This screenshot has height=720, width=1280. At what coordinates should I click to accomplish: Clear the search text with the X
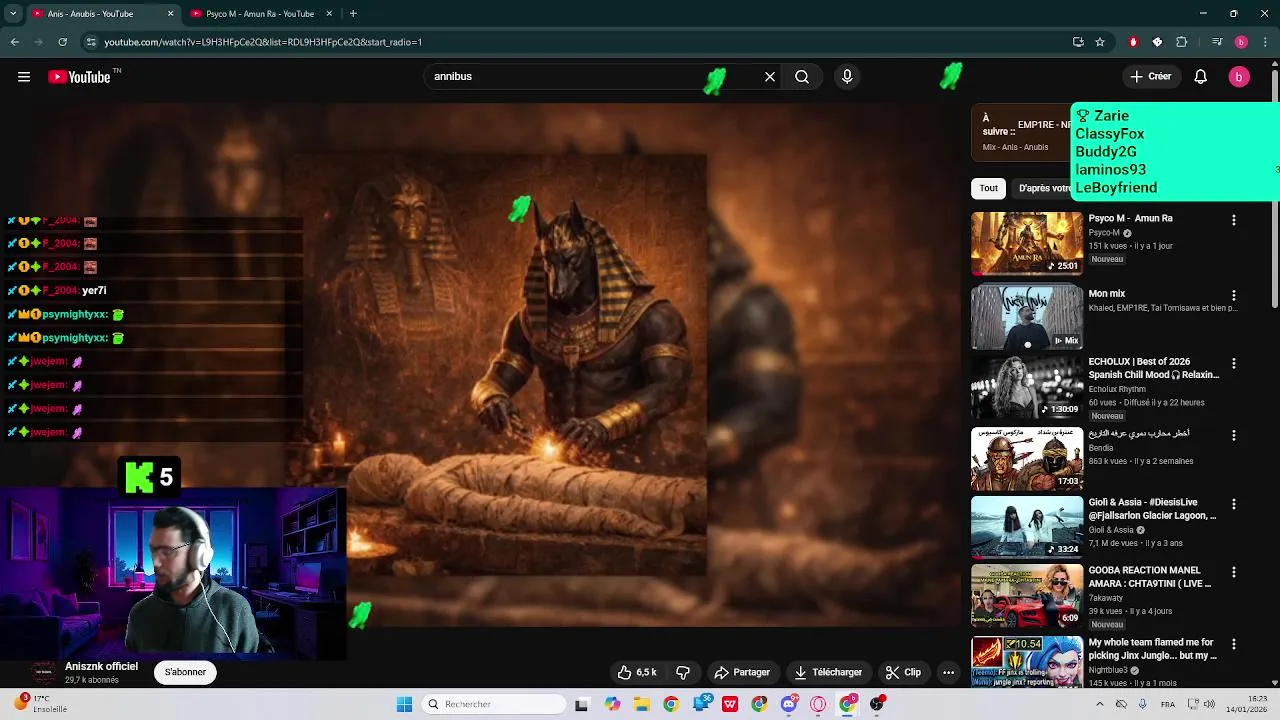[770, 77]
